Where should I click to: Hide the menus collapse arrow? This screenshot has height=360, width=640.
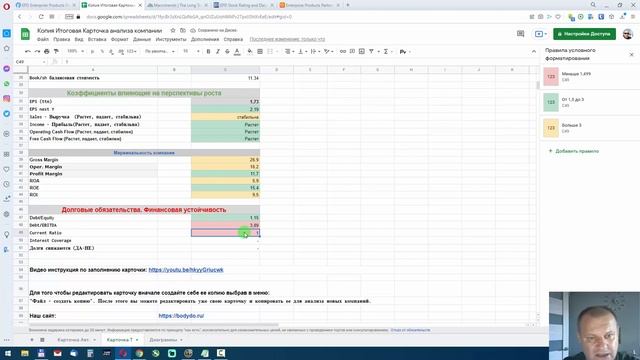[x=534, y=51]
